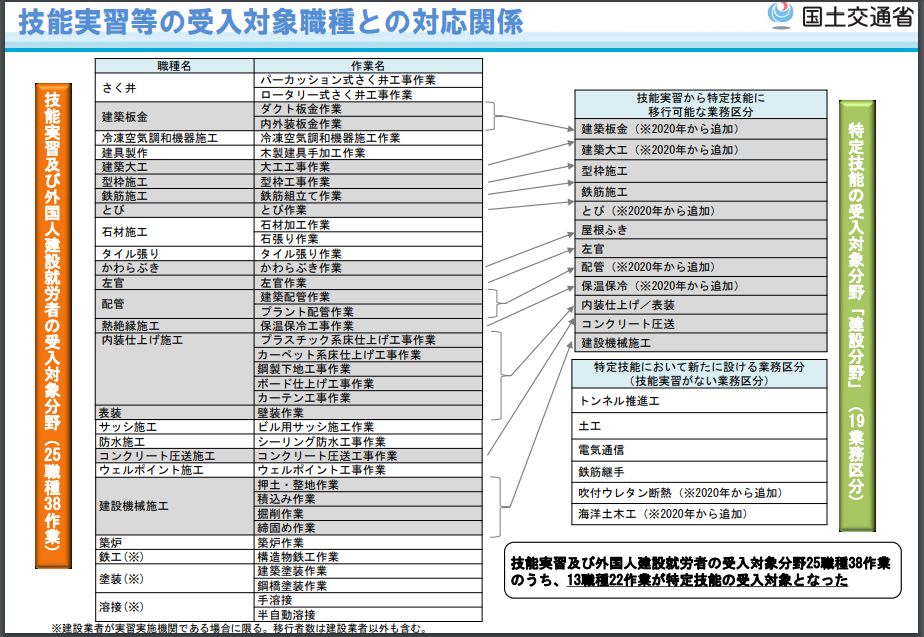This screenshot has height=637, width=924.
Task: Click the さく井 job type cell
Action: [x=174, y=88]
